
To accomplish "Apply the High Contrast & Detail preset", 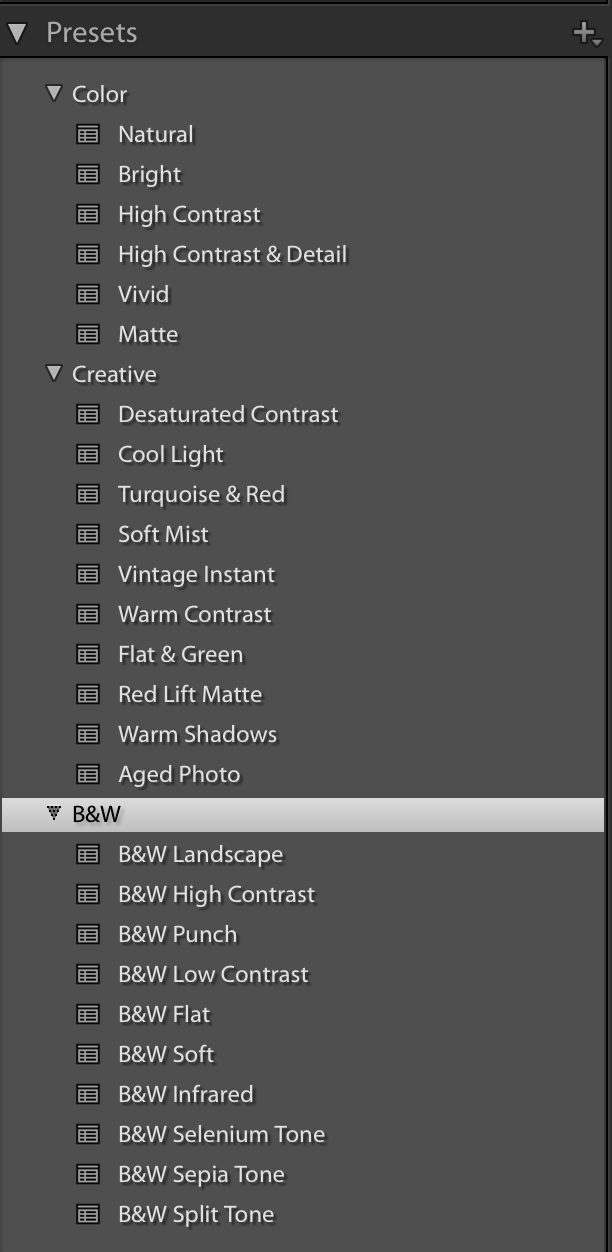I will (x=232, y=254).
